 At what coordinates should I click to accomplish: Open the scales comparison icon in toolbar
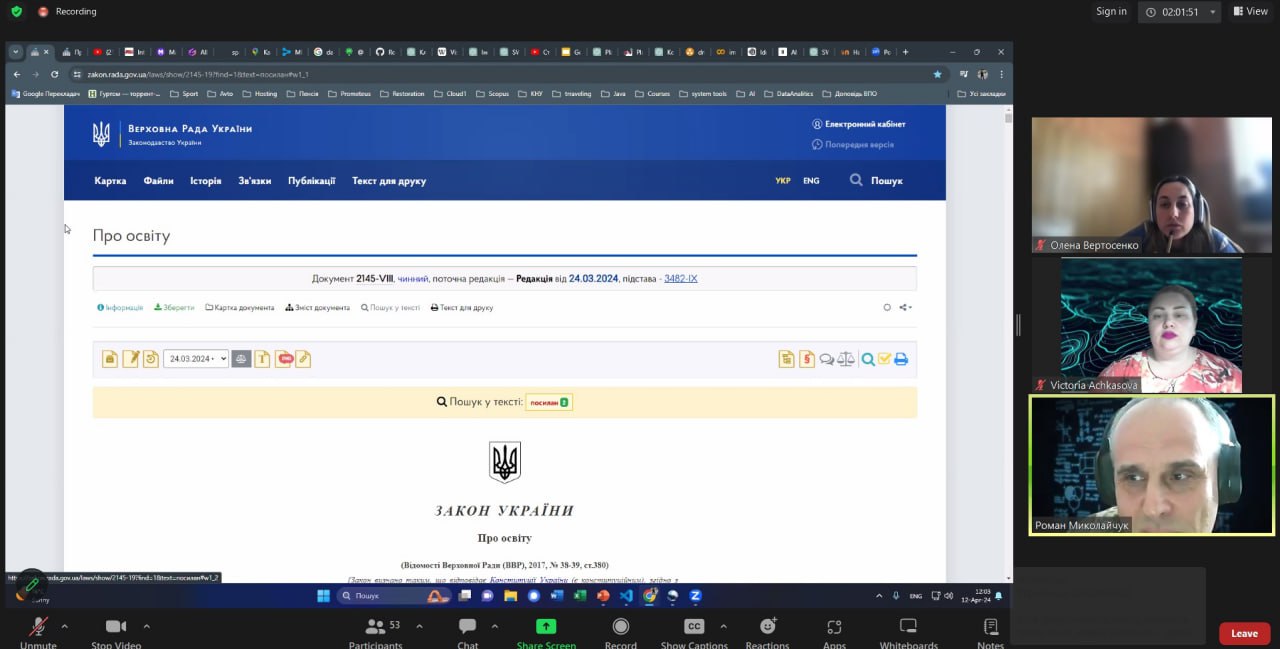click(846, 359)
